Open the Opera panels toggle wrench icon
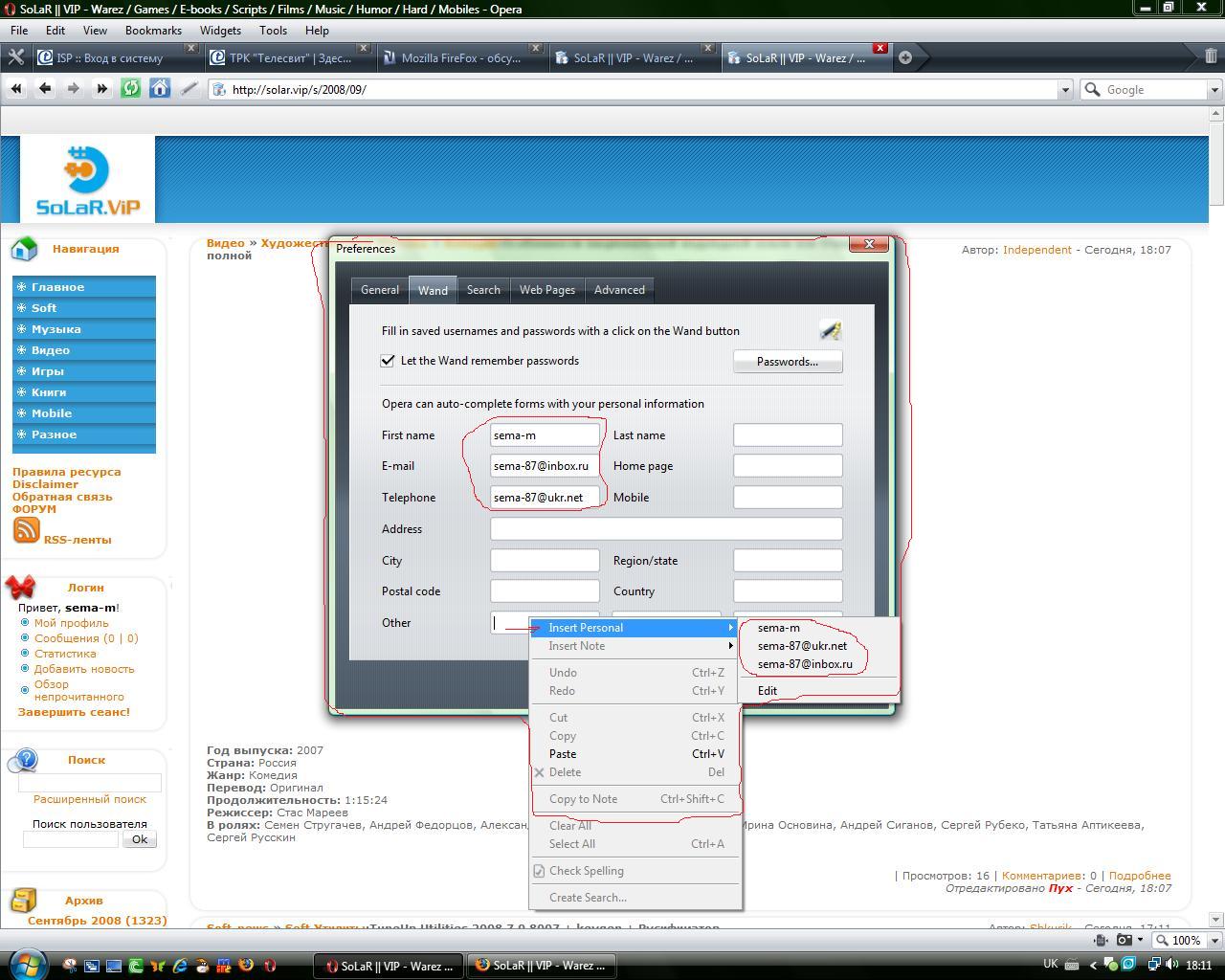Image resolution: width=1225 pixels, height=980 pixels. tap(15, 57)
